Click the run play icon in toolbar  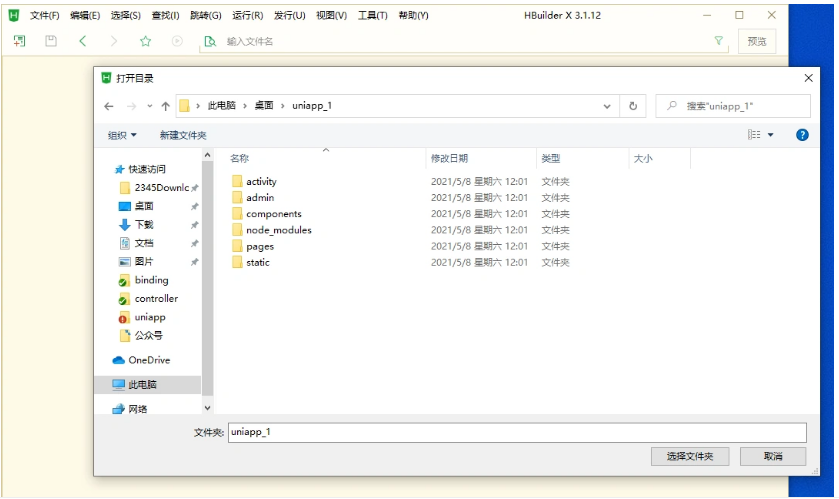coord(177,41)
